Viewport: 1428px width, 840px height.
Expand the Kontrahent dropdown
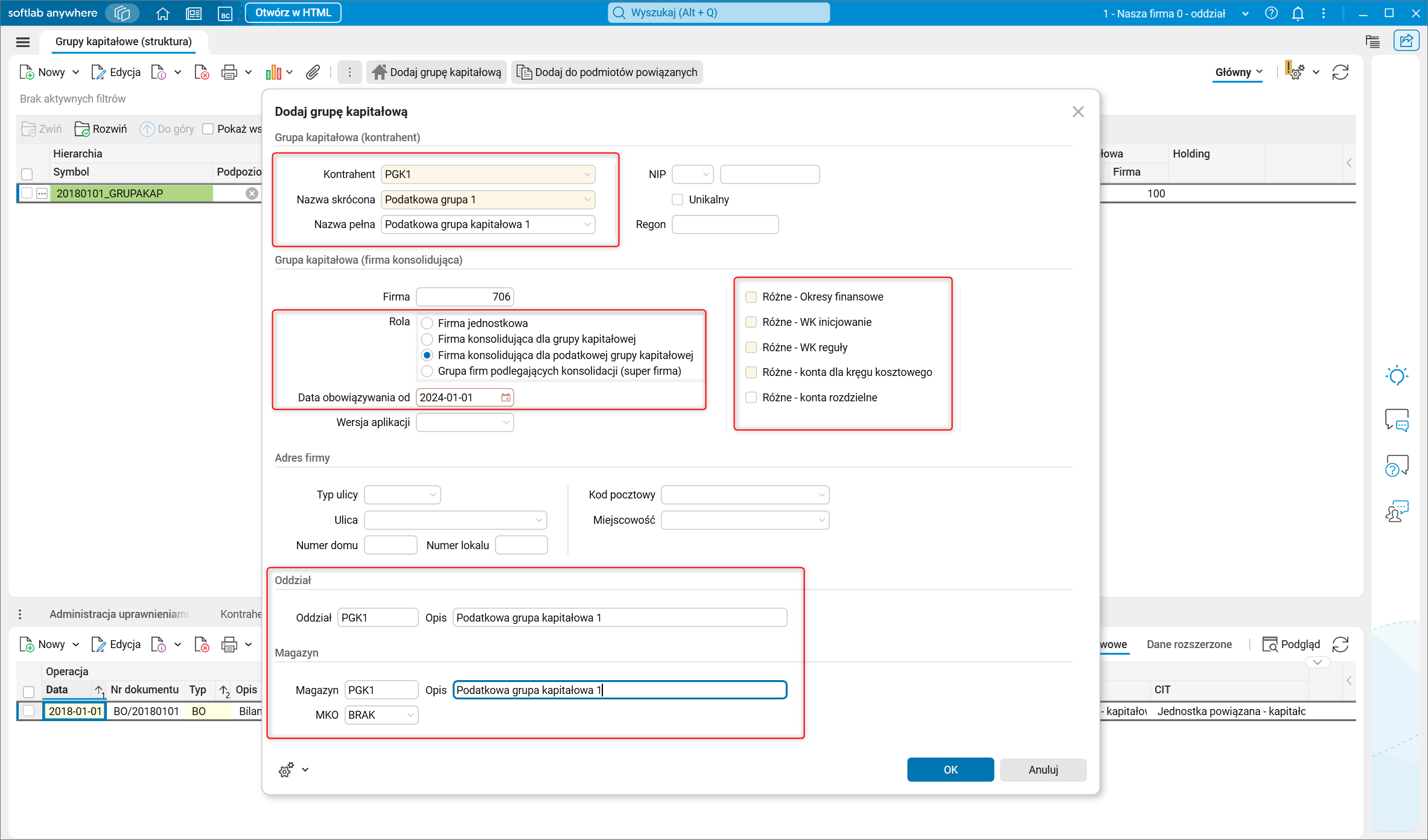(x=587, y=174)
